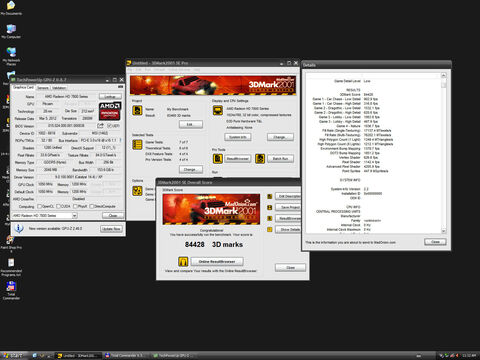Click ResultBrowser icon under Pro Tools
This screenshot has height=360, width=480.
click(x=218, y=159)
